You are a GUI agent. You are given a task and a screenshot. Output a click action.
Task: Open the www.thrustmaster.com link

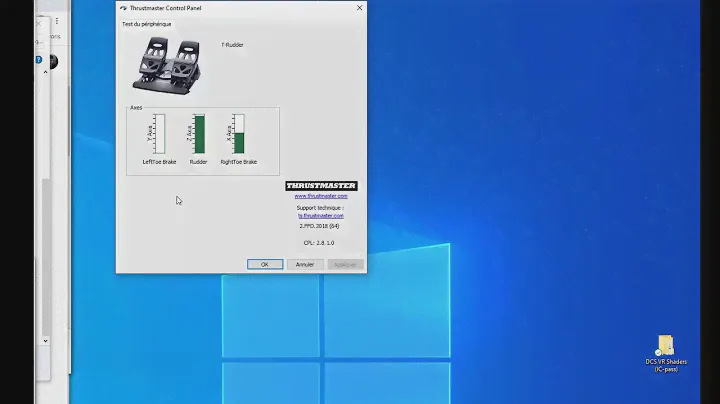coord(321,196)
